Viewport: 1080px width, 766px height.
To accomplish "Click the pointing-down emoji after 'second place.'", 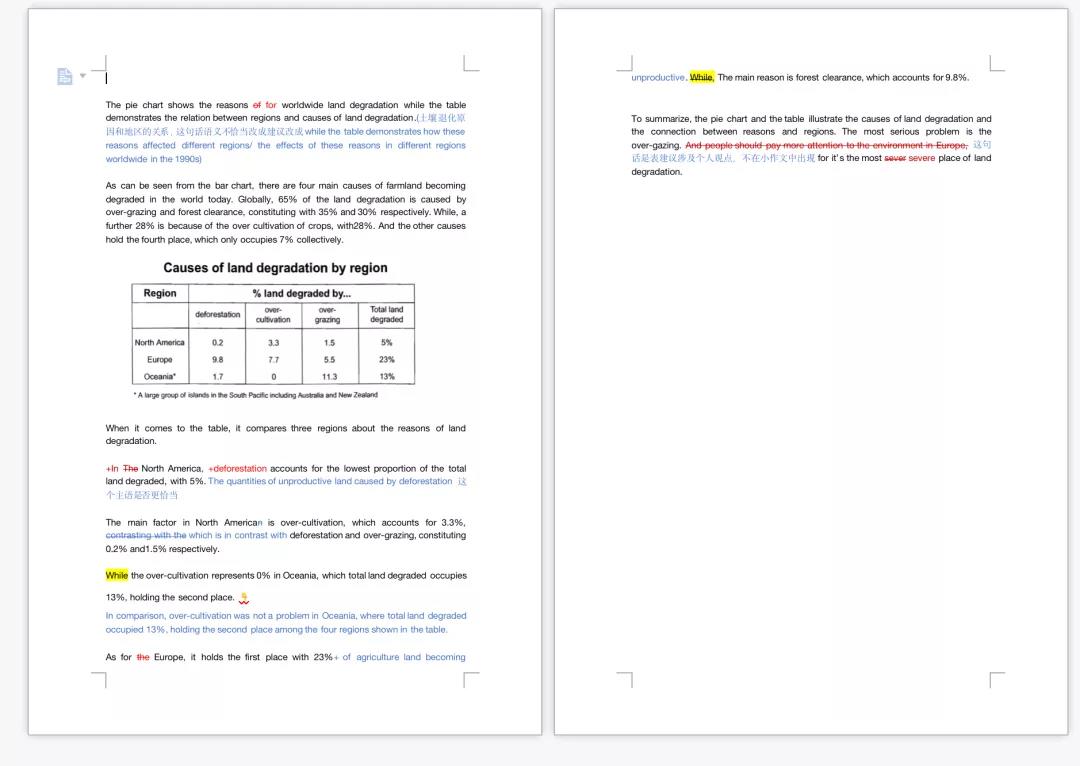I will [x=244, y=598].
